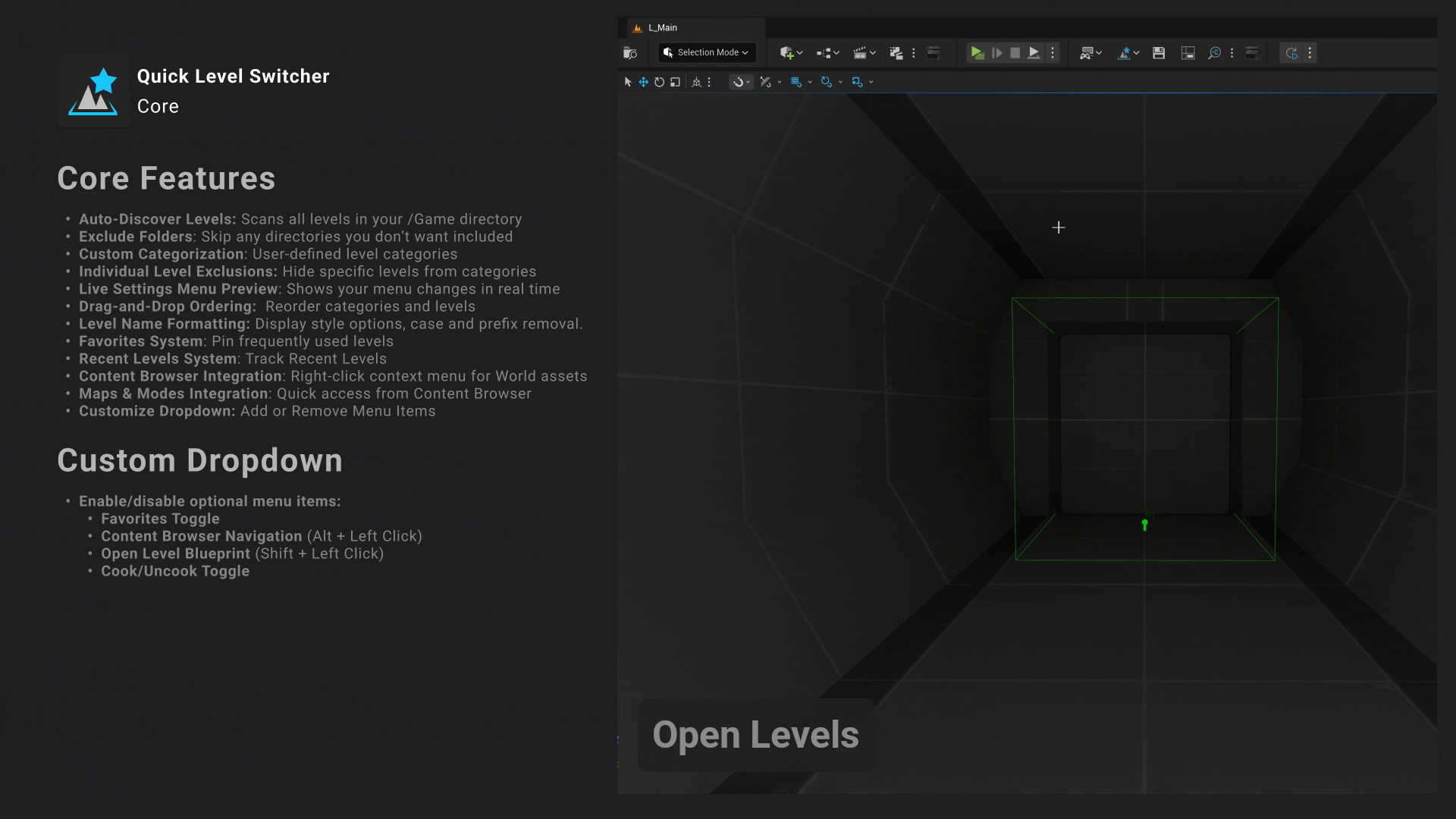Click the eject play button
1456x819 pixels.
(x=1034, y=53)
